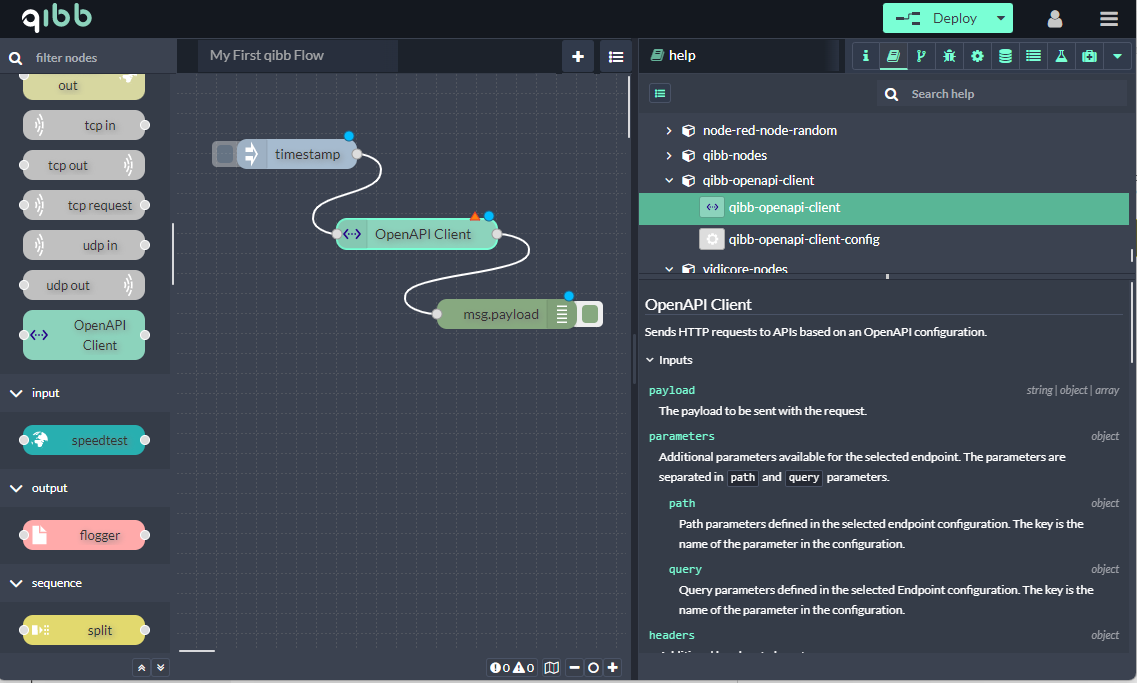Click the help tab title label
Screen dimensions: 1137x683
coord(682,56)
